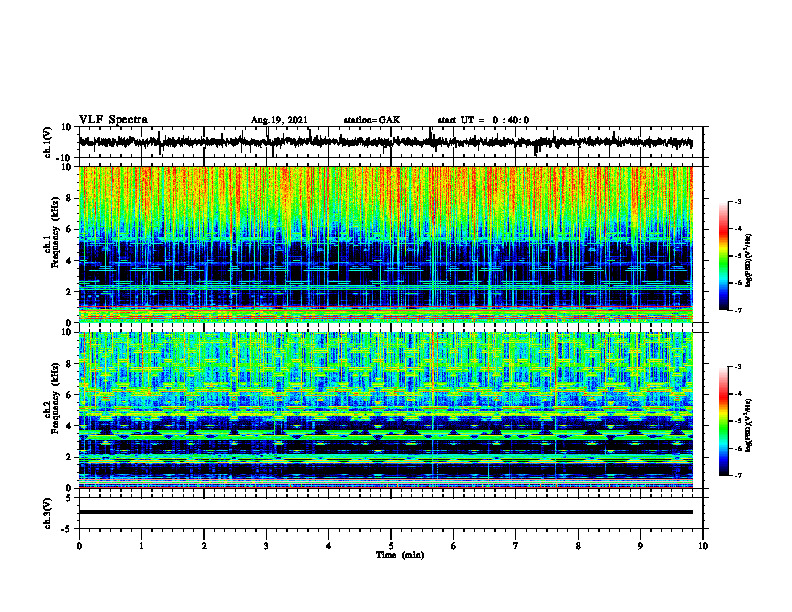
Task: Click the "6" kHz tick on ch.1 frequency axis
Action: point(69,229)
